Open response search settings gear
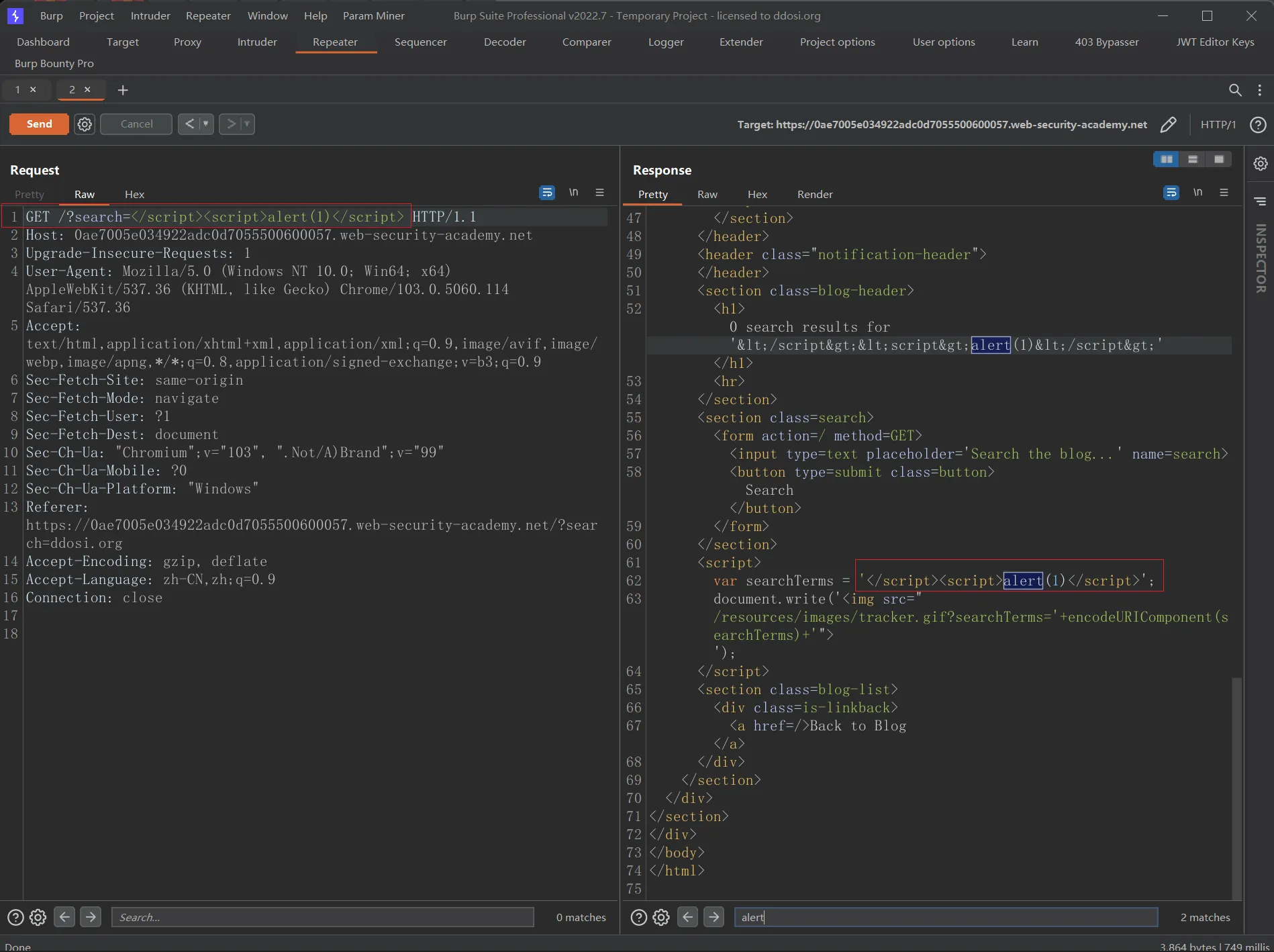1274x952 pixels. pos(661,917)
